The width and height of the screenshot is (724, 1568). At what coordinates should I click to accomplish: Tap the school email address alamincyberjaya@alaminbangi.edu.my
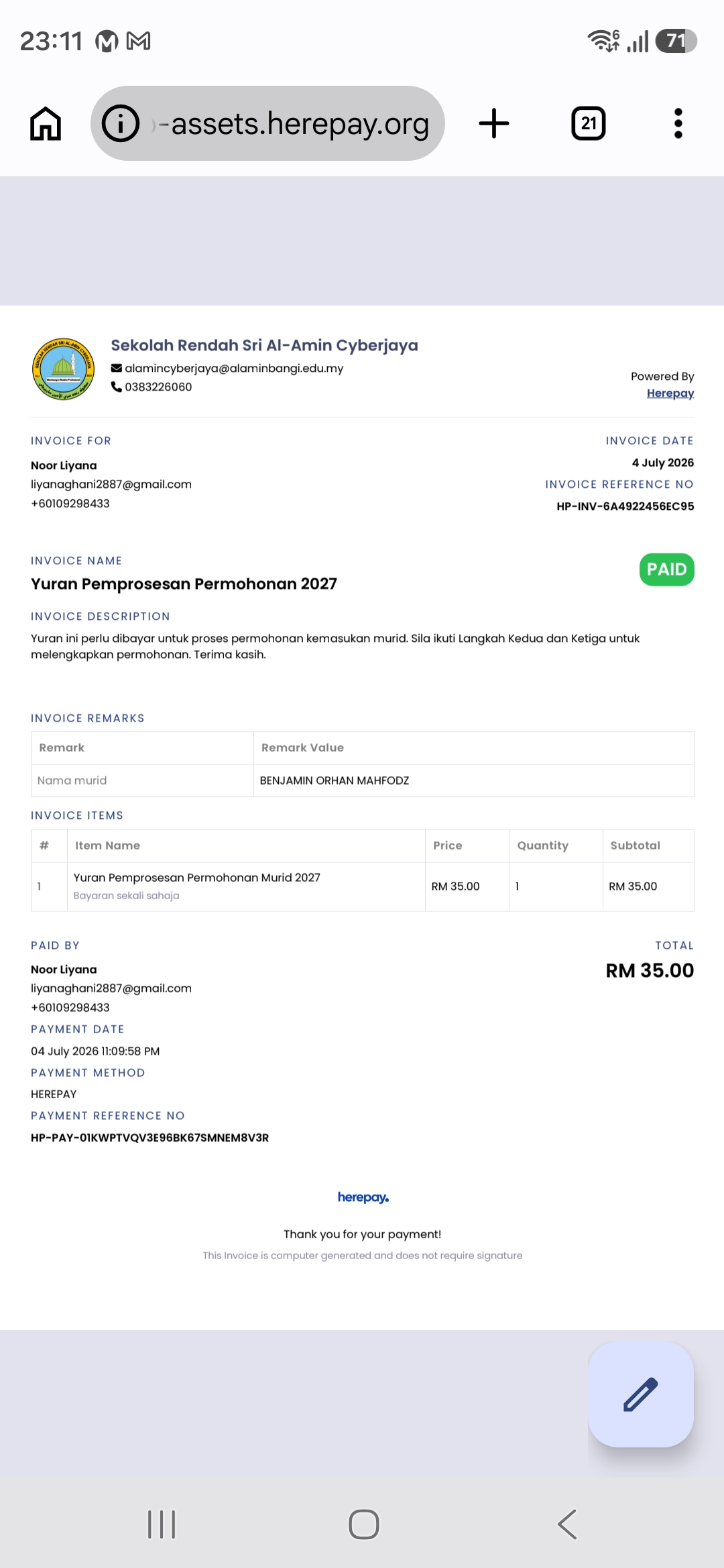coord(234,369)
